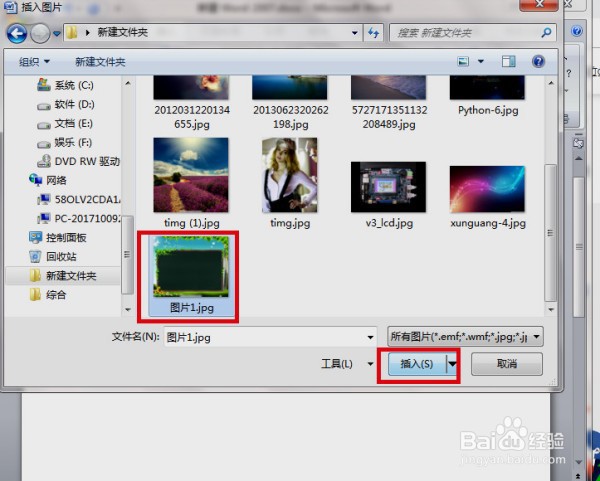Select the timg.jpg portrait image
The image size is (600, 481).
coord(290,183)
